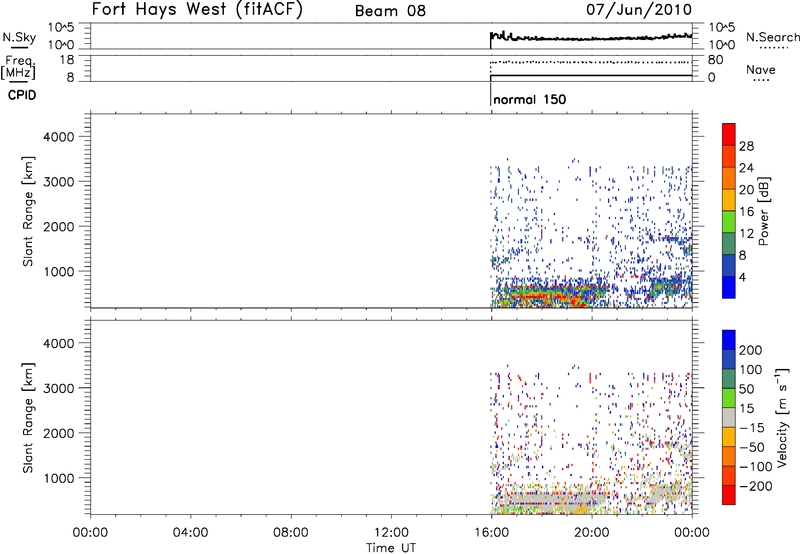Click the '18' frequency axis value
The width and height of the screenshot is (800, 554).
[x=66, y=60]
